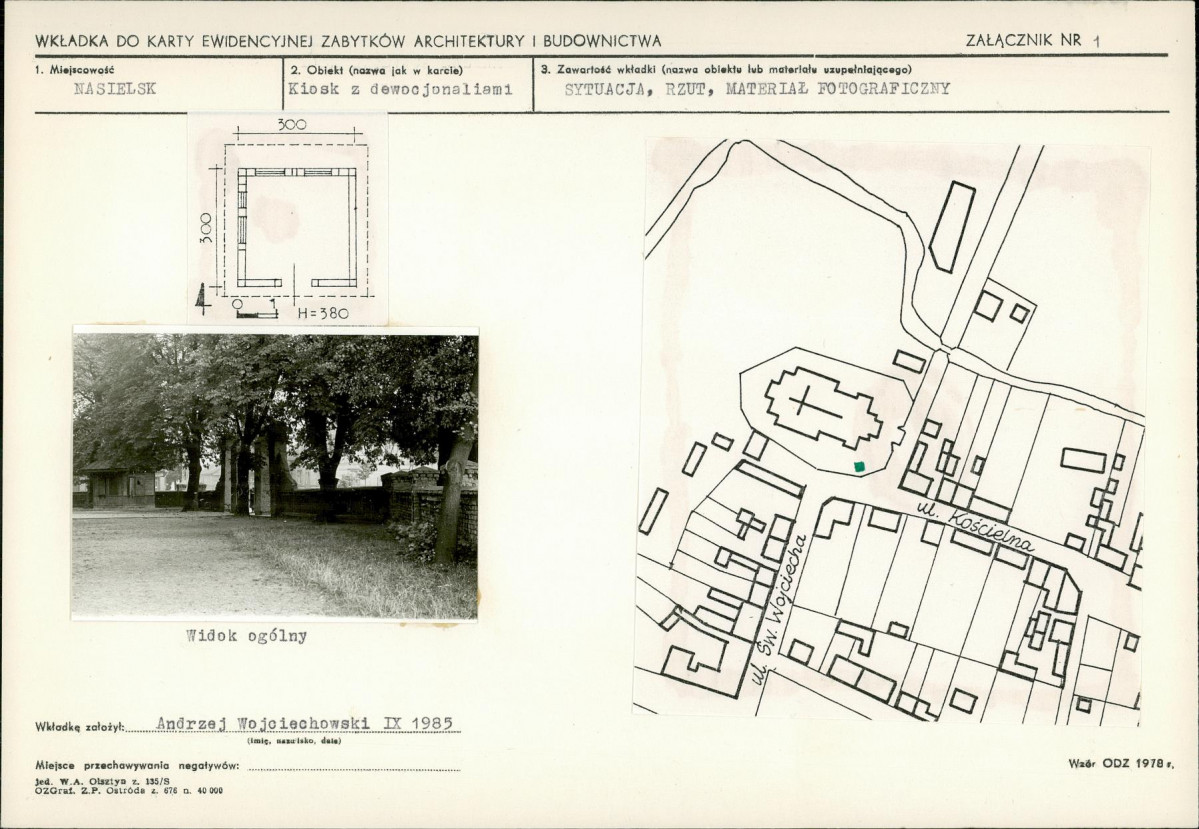
Task: Click the street label 'ul. Św. Wojciecha'
Action: (778, 609)
